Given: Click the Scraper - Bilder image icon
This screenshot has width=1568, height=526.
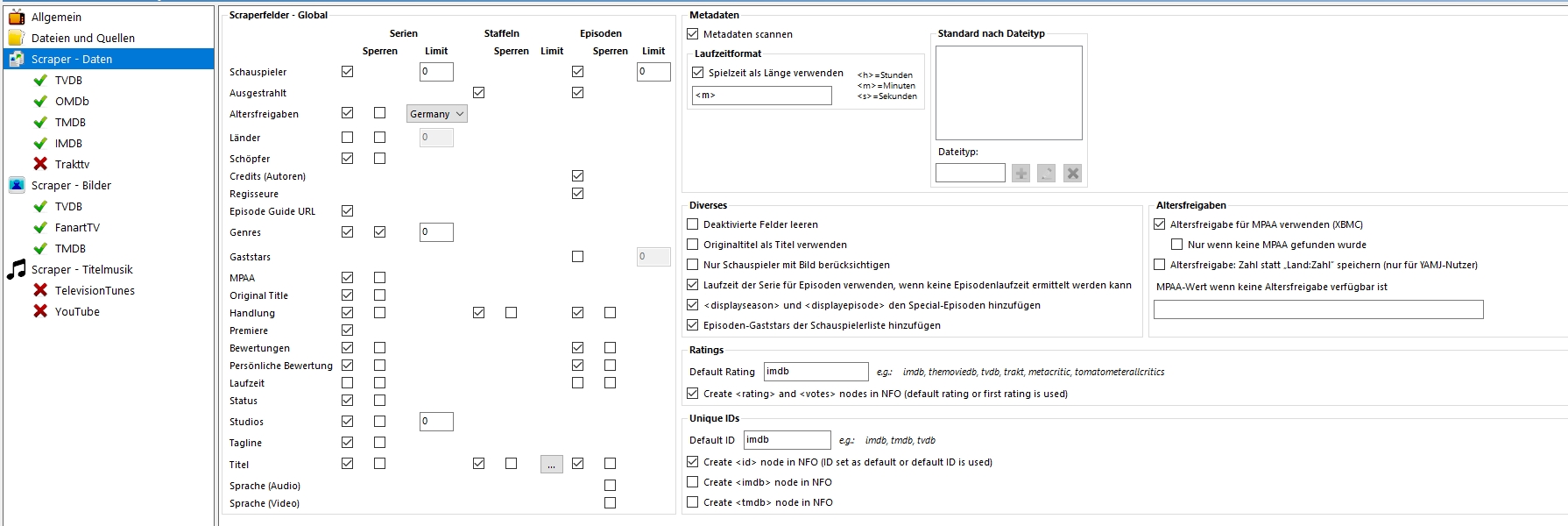Looking at the screenshot, I should click(17, 185).
